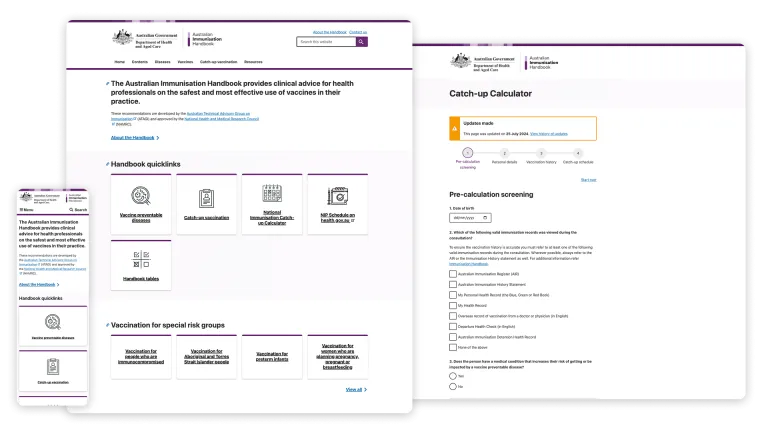The image size is (768, 432).
Task: Tick Australian Immunisation History Statement checkbox
Action: (453, 285)
